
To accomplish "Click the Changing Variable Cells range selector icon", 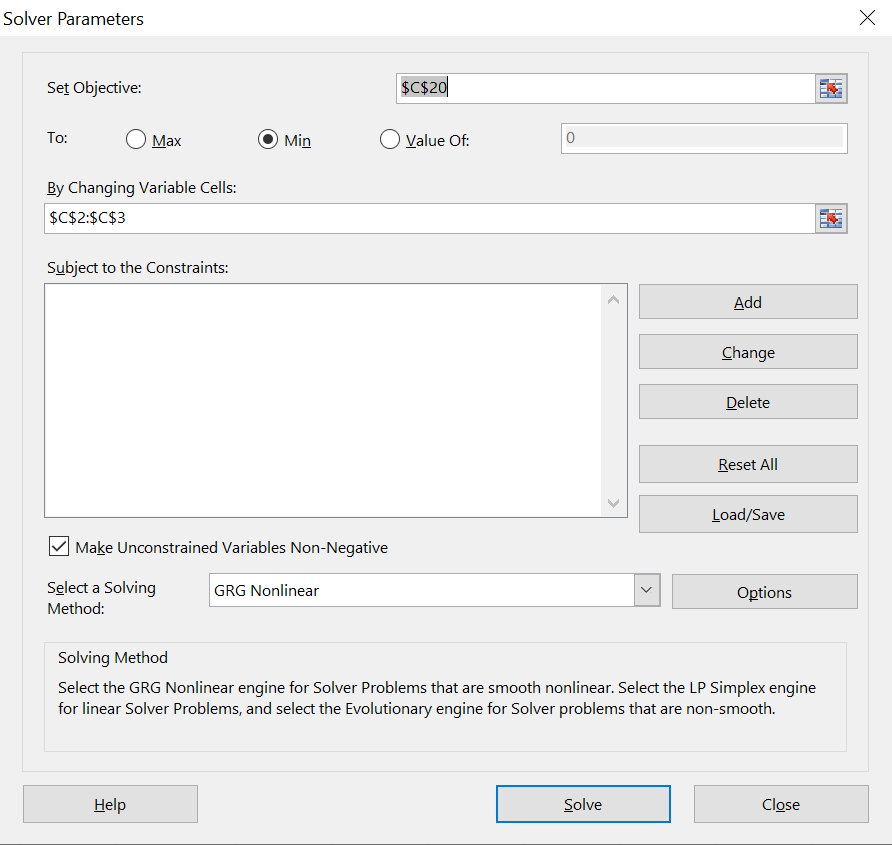I will click(x=831, y=219).
